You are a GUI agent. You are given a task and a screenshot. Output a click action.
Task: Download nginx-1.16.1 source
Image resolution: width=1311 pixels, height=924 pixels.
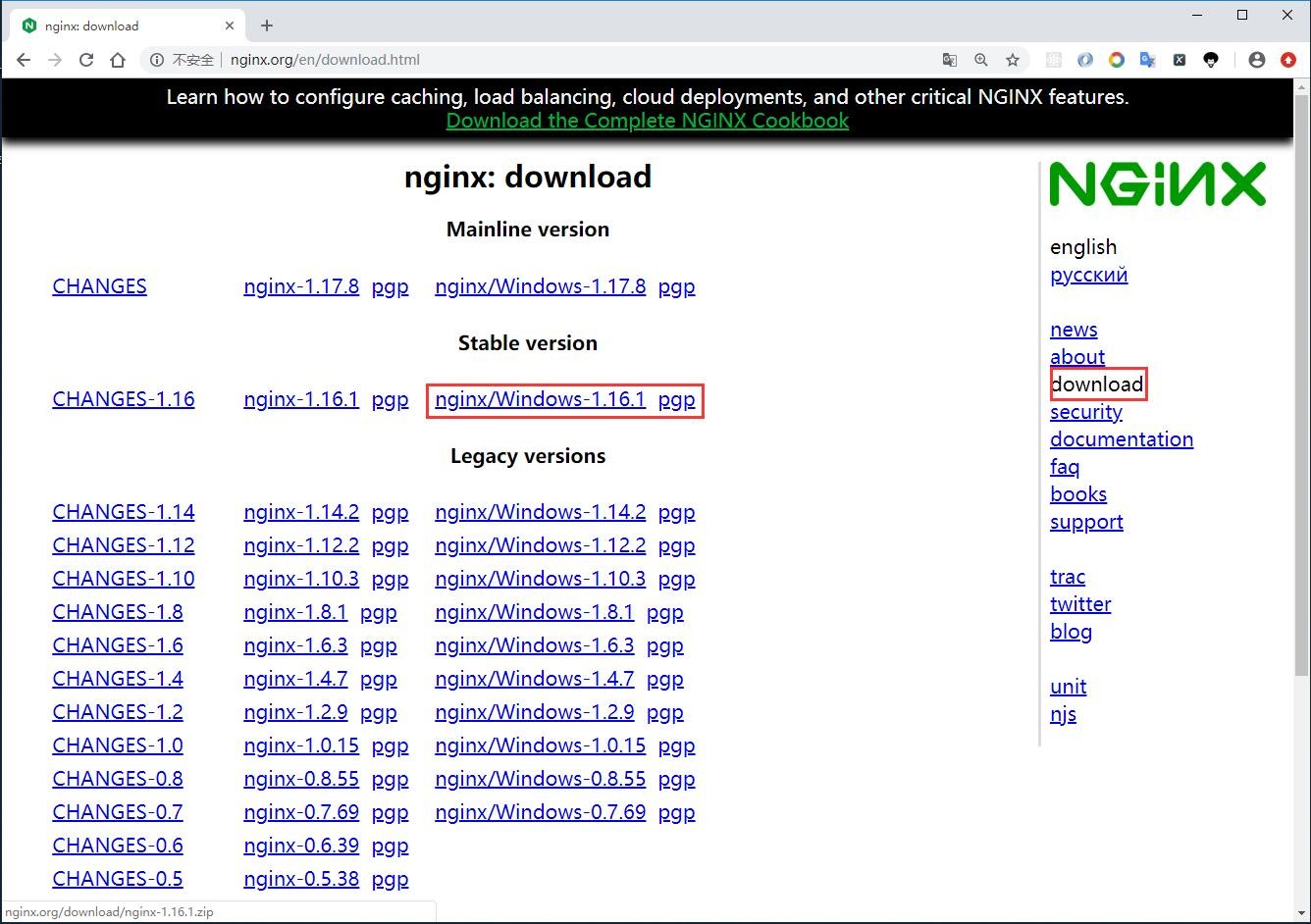pos(301,399)
